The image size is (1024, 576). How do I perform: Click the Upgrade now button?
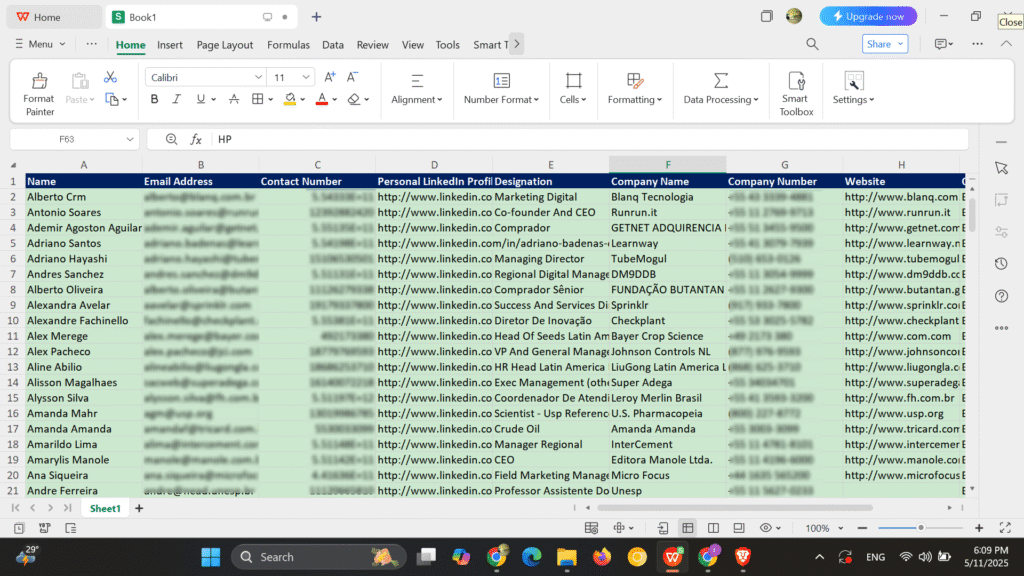pos(868,16)
